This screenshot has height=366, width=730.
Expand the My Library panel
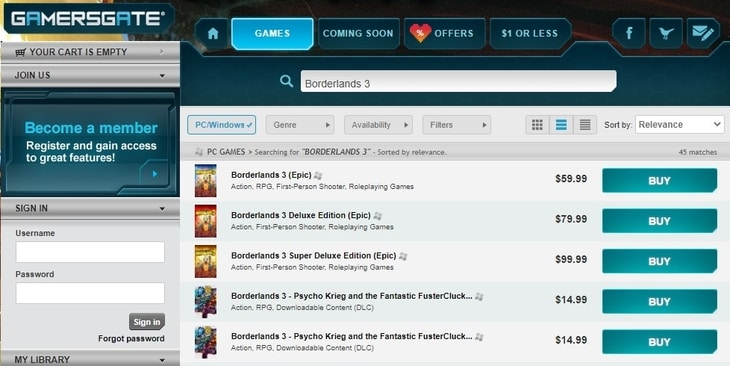pyautogui.click(x=90, y=359)
